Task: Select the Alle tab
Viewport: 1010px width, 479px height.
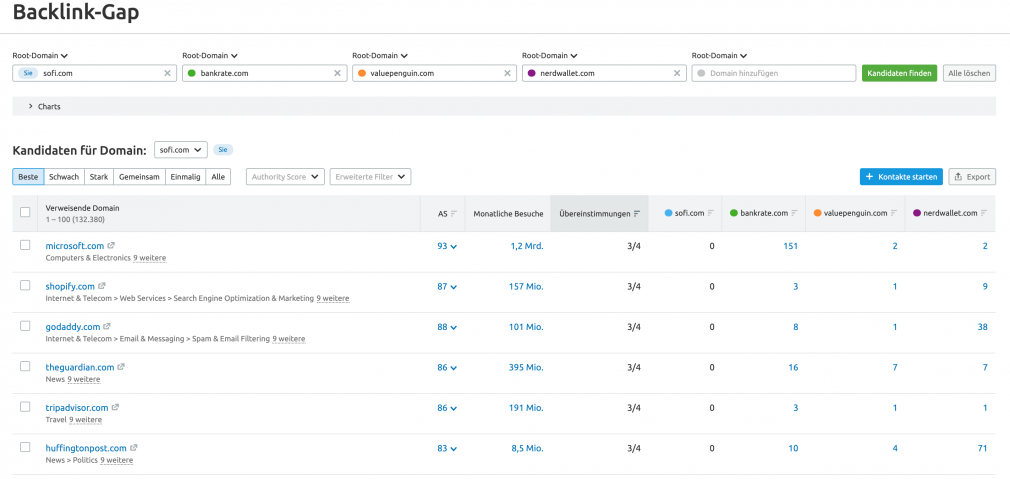Action: pos(218,176)
